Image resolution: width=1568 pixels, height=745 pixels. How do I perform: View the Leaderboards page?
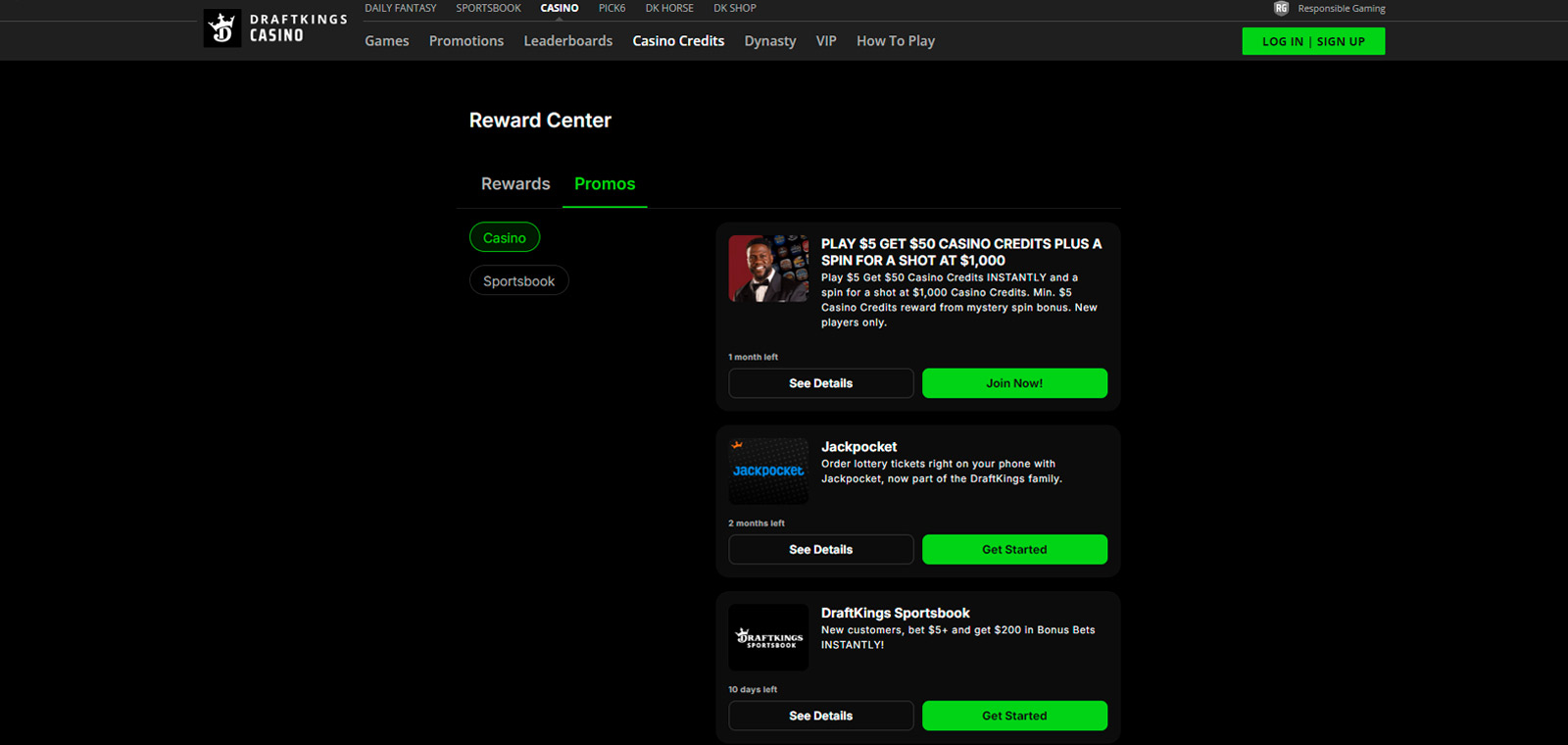568,41
